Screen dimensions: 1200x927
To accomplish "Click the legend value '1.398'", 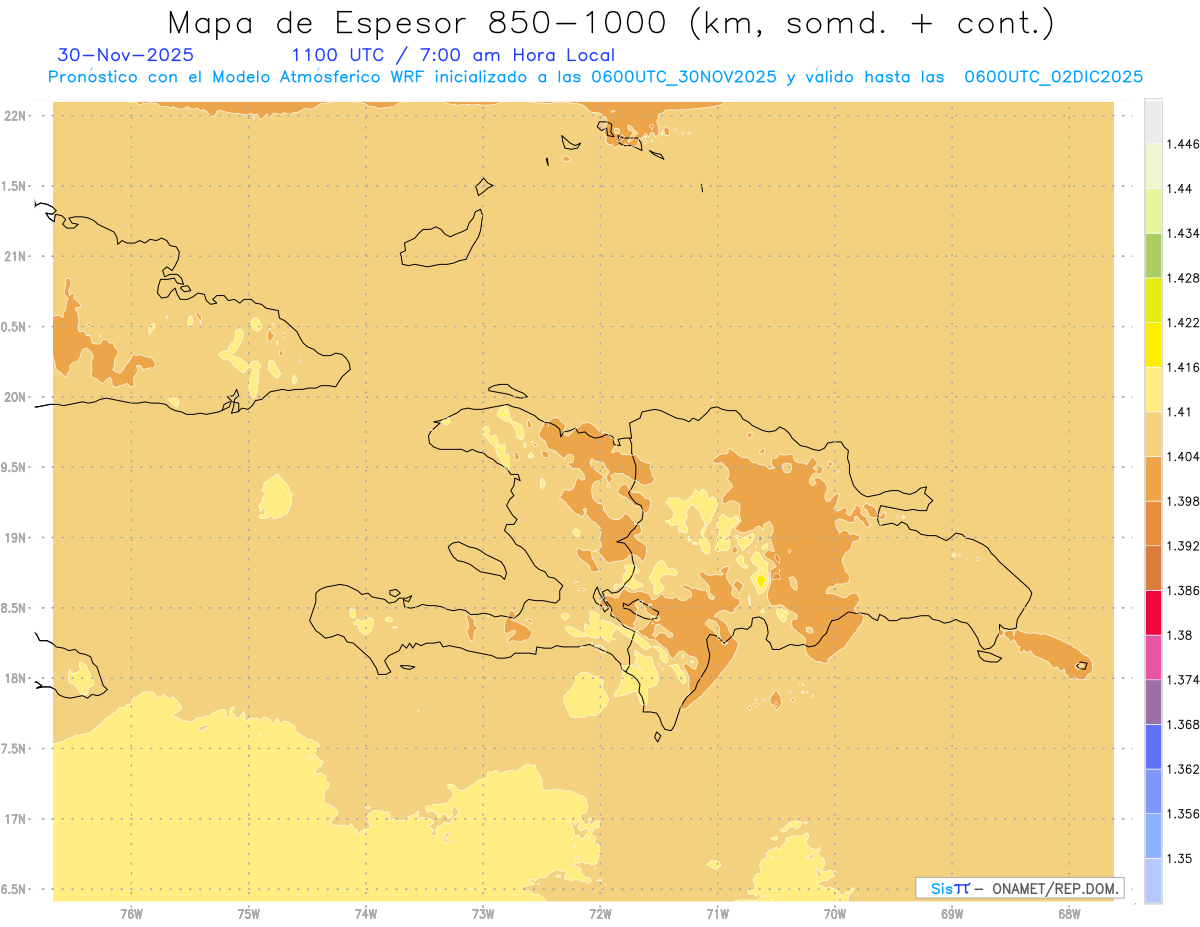I will click(x=1183, y=501).
